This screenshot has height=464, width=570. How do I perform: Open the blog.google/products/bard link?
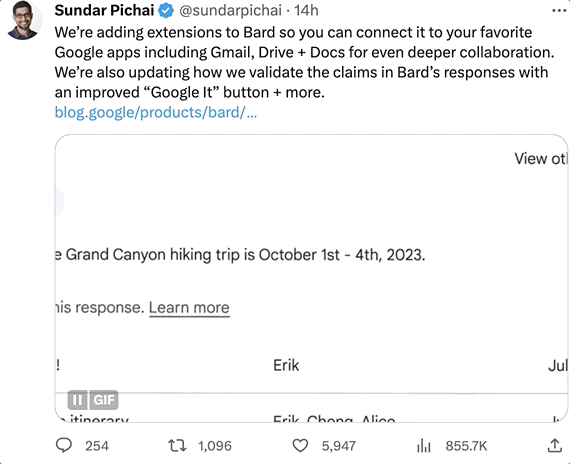[156, 112]
